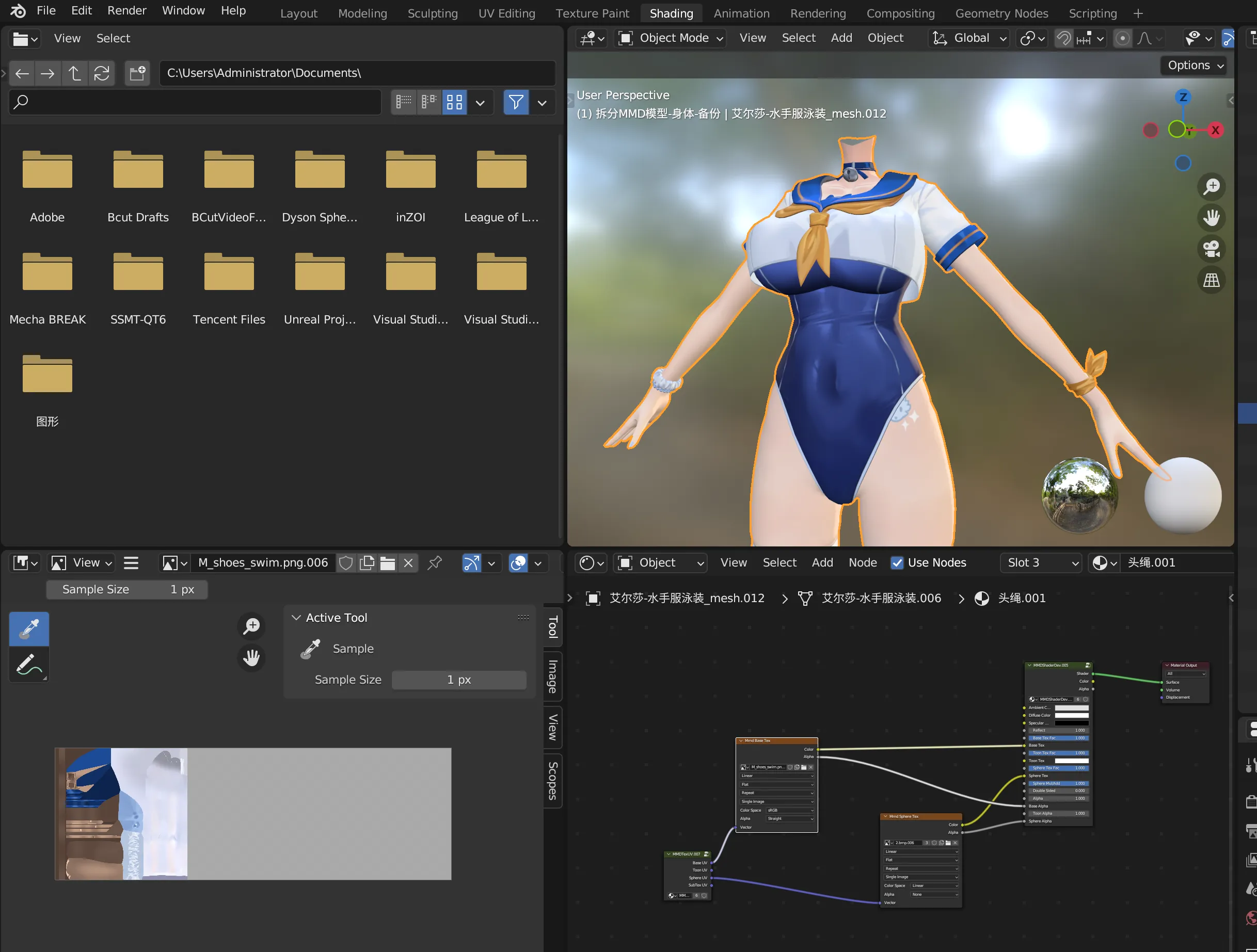
Task: Switch file browser to horizontal list display
Action: click(x=429, y=102)
